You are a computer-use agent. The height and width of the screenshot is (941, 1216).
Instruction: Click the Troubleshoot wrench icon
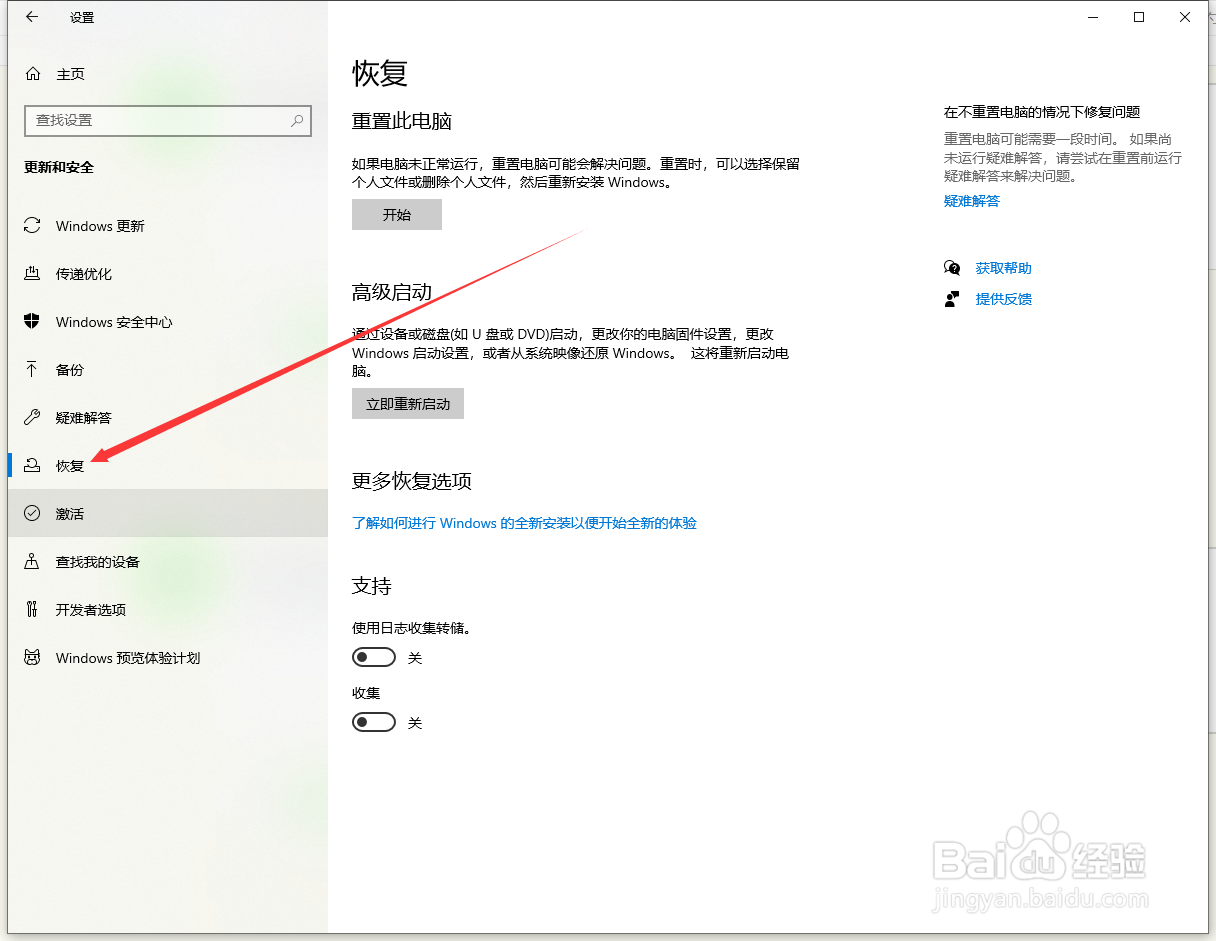(x=33, y=418)
